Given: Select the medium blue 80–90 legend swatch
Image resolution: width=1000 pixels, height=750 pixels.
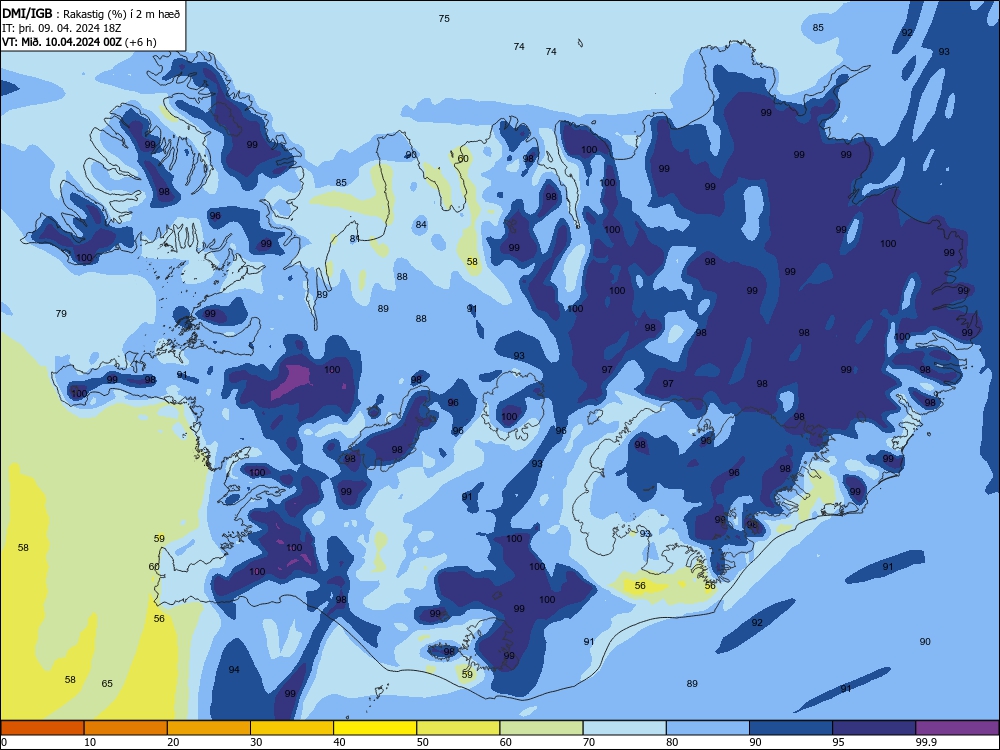Looking at the screenshot, I should [x=707, y=728].
